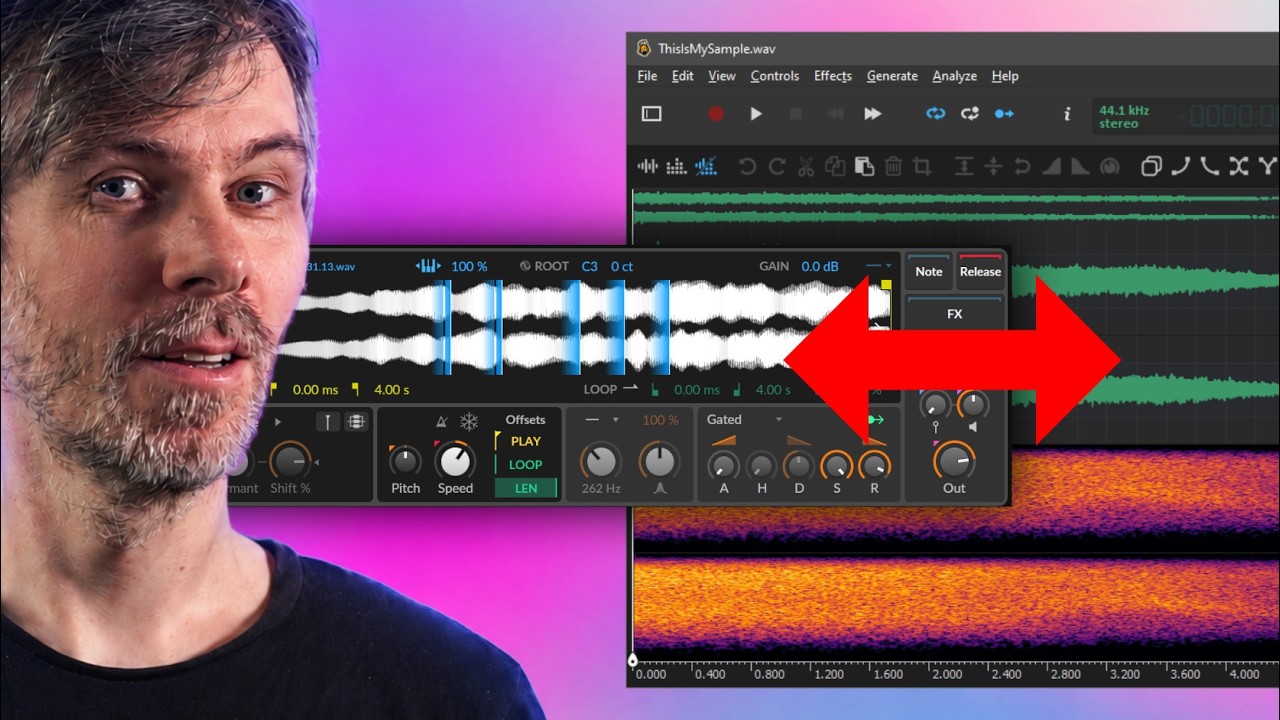Toggle combined waveform and spectral view
This screenshot has width=1280, height=720.
coord(706,166)
